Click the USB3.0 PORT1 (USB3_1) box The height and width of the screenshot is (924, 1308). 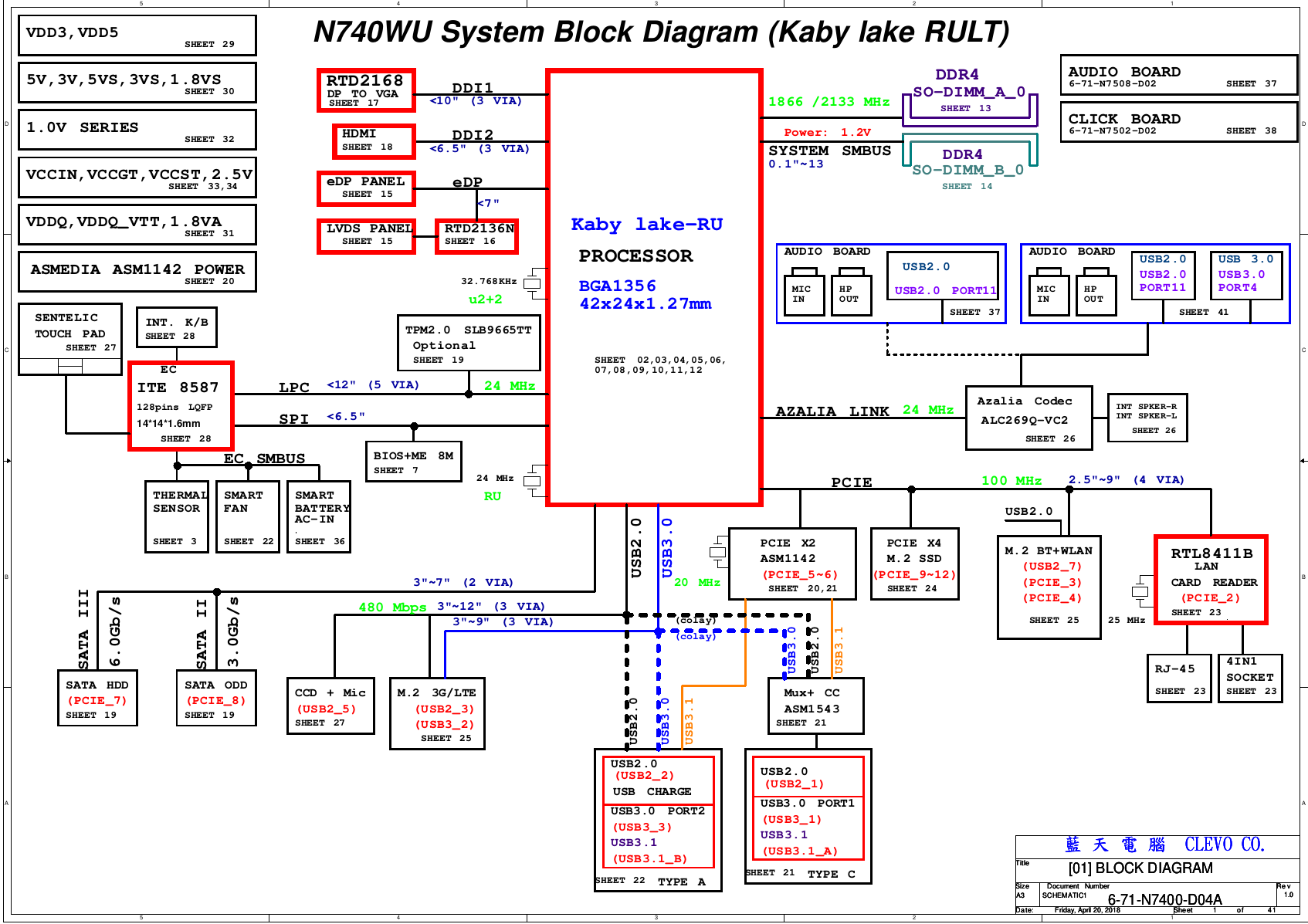point(808,828)
